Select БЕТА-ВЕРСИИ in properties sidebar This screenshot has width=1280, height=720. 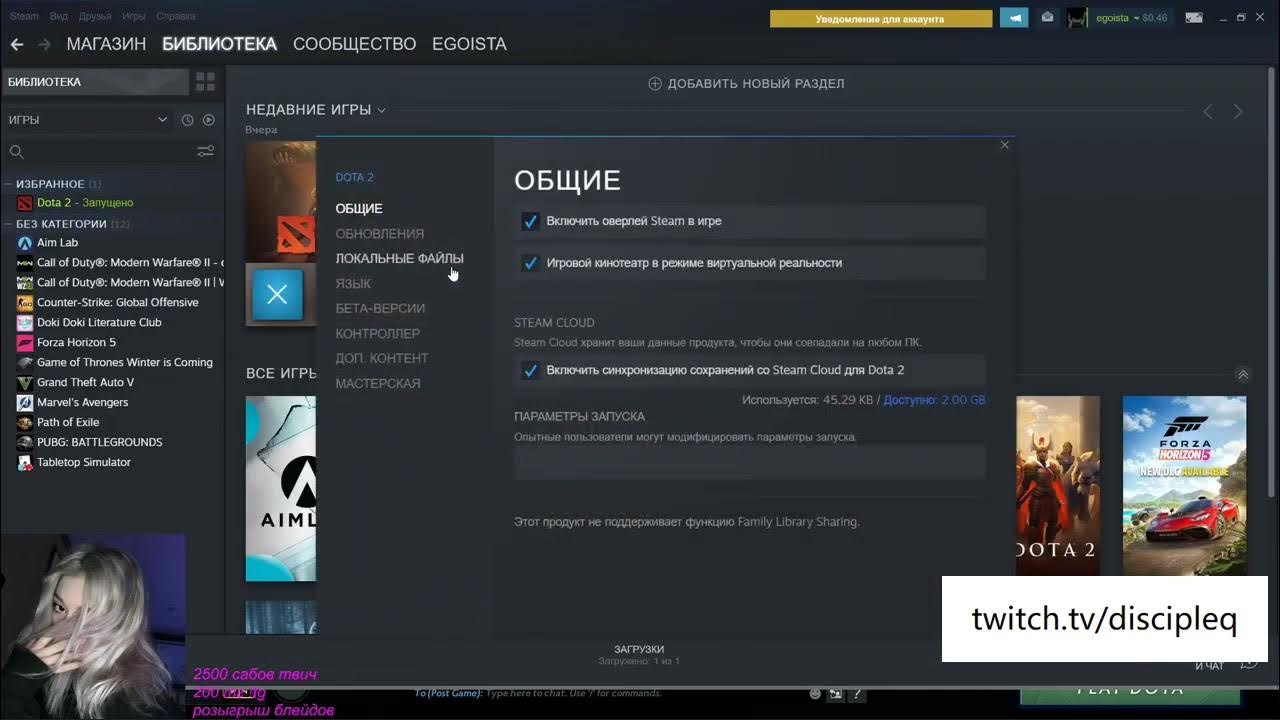click(x=380, y=309)
